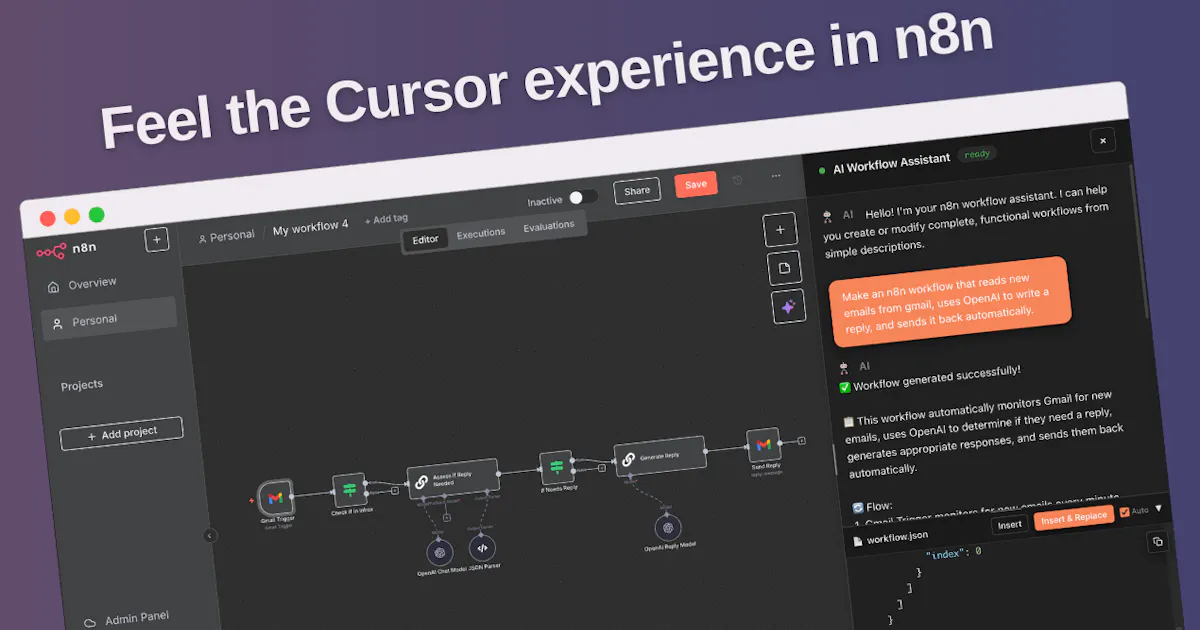Image resolution: width=1200 pixels, height=630 pixels.
Task: Click the plus connector after If Needs Reply false output
Action: (601, 467)
